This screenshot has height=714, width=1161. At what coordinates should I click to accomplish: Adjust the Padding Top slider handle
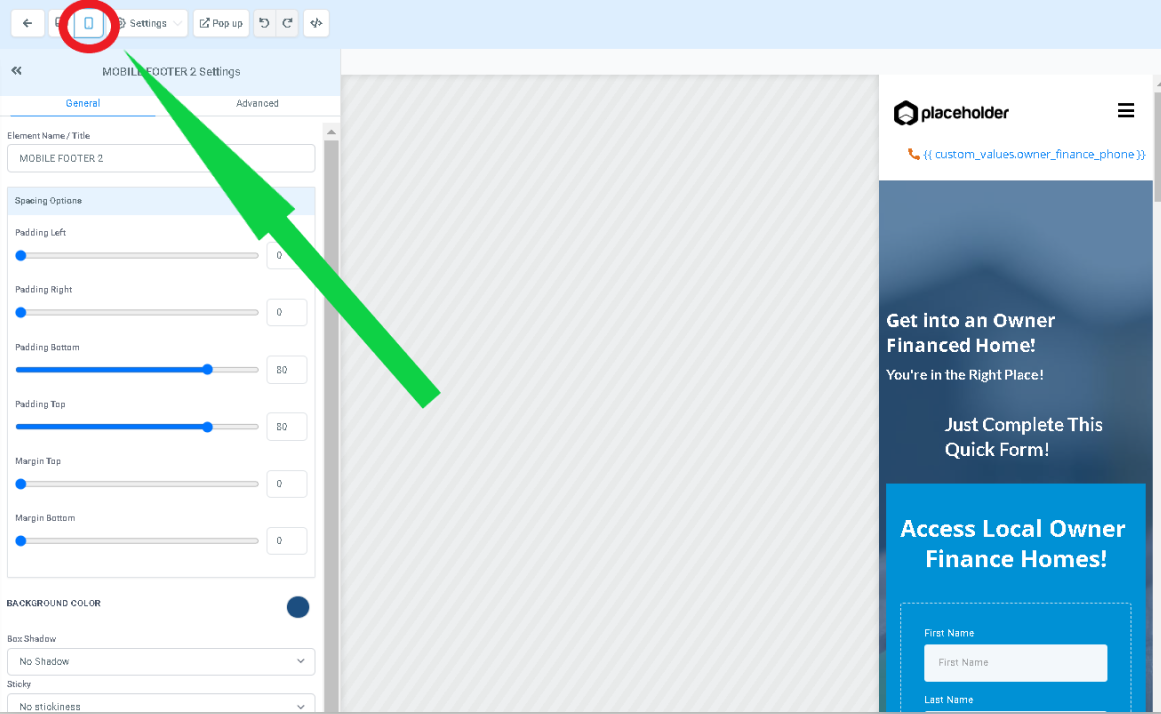coord(208,427)
